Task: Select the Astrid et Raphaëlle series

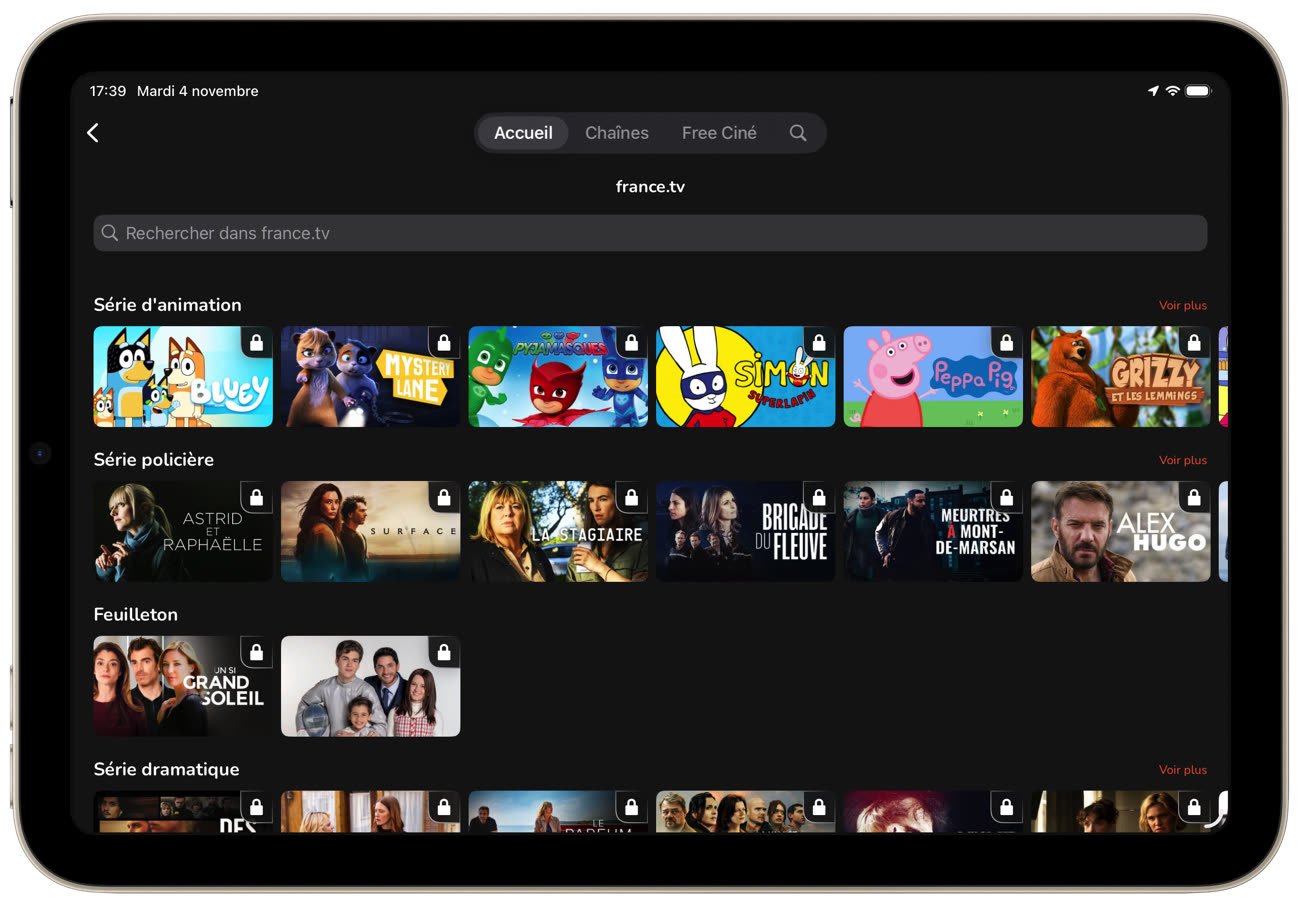Action: [182, 532]
